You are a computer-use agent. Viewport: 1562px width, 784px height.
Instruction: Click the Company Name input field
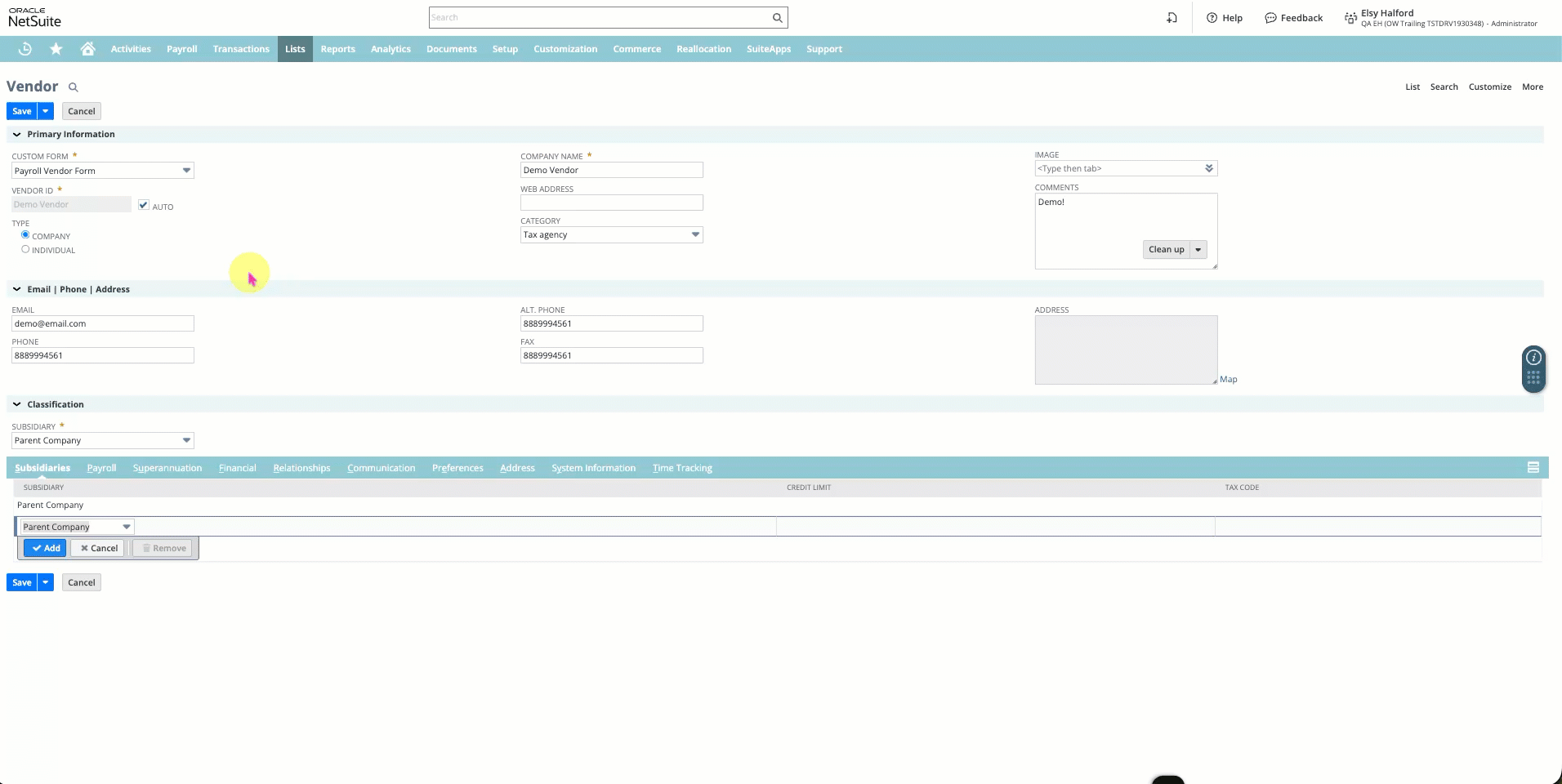pos(612,170)
